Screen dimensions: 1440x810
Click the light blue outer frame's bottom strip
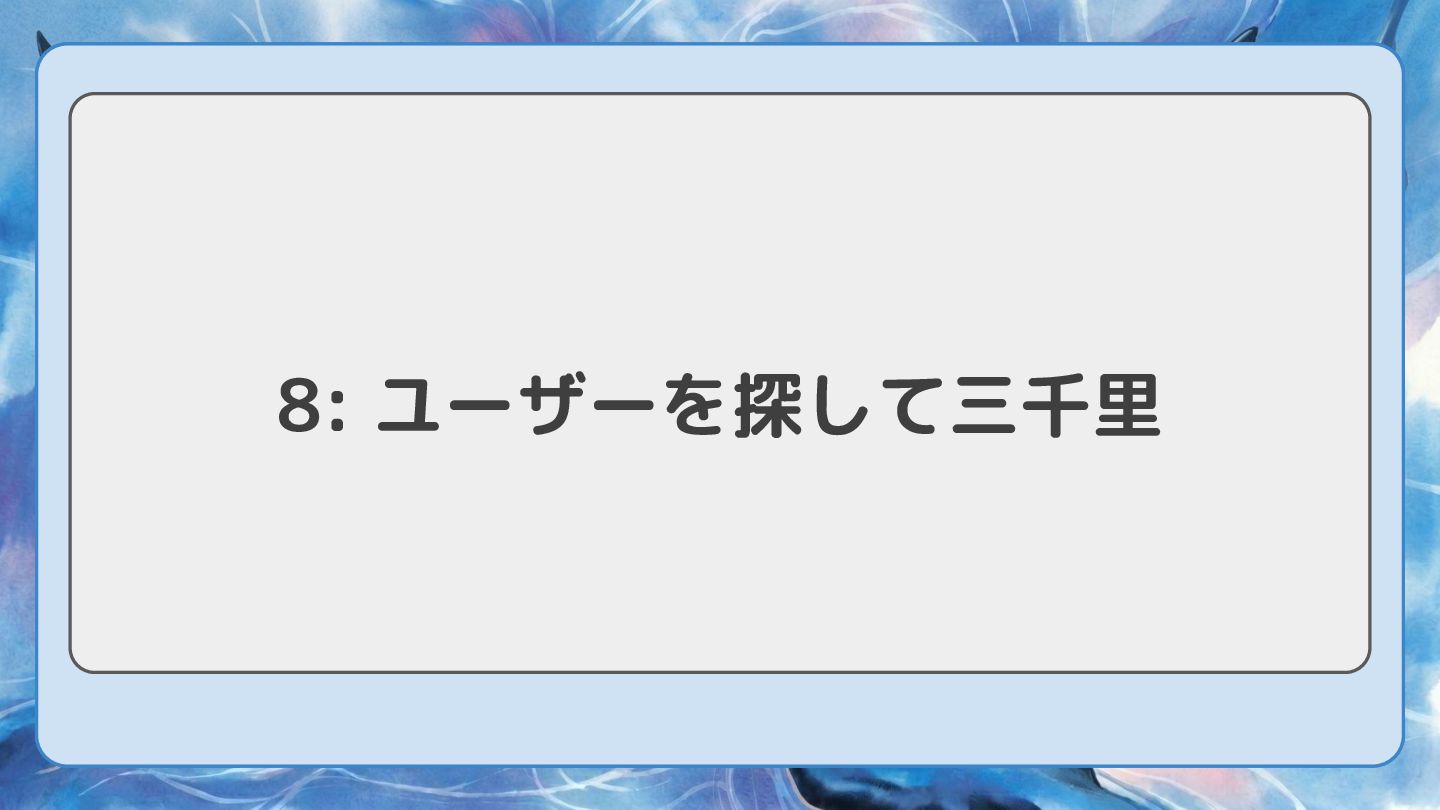tap(719, 718)
